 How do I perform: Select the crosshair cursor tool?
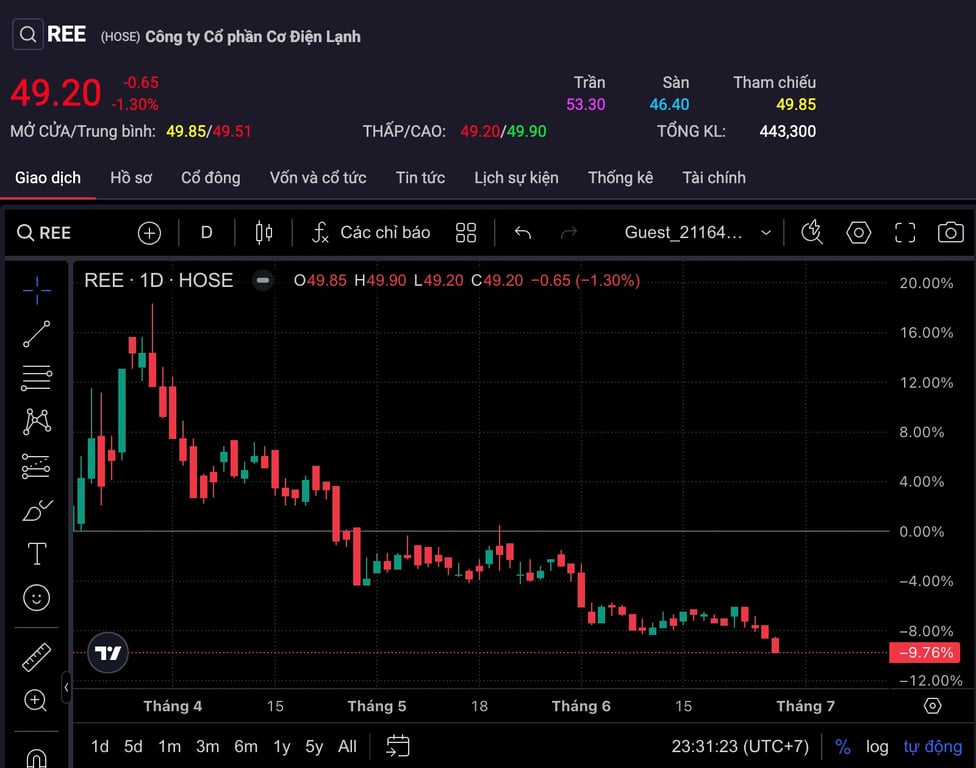click(37, 291)
